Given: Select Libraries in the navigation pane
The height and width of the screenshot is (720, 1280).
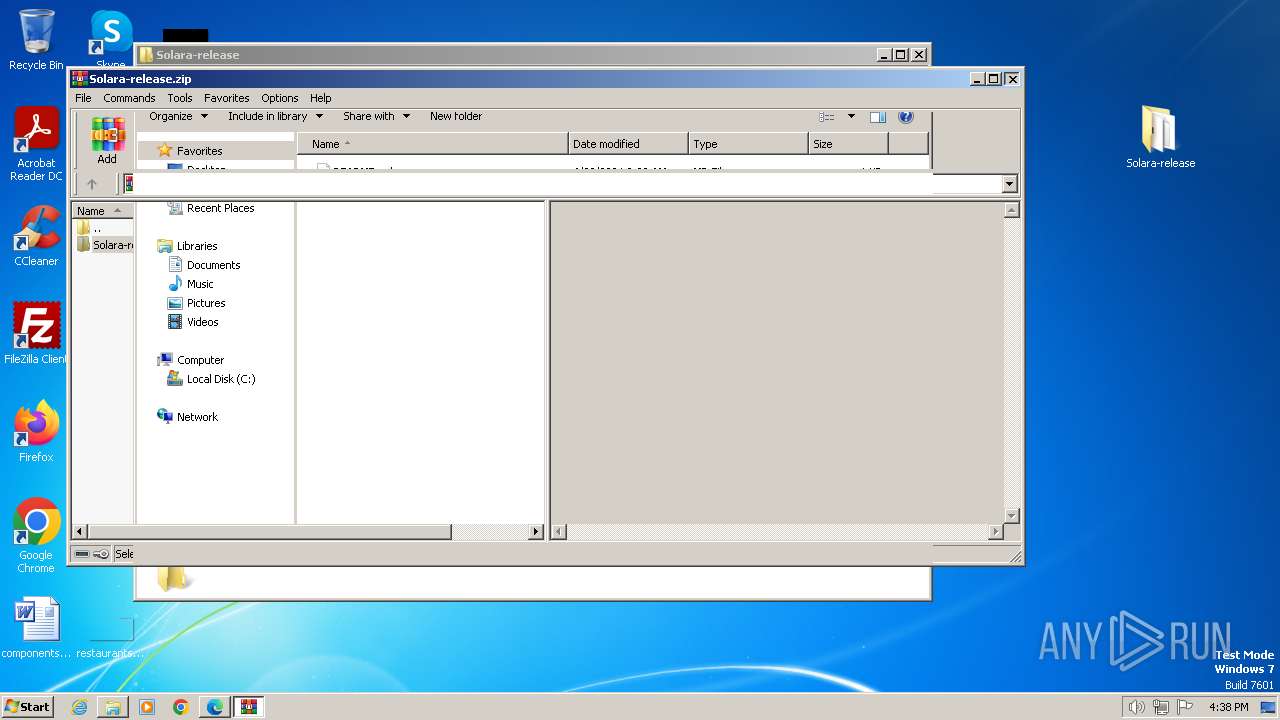Looking at the screenshot, I should pyautogui.click(x=187, y=246).
